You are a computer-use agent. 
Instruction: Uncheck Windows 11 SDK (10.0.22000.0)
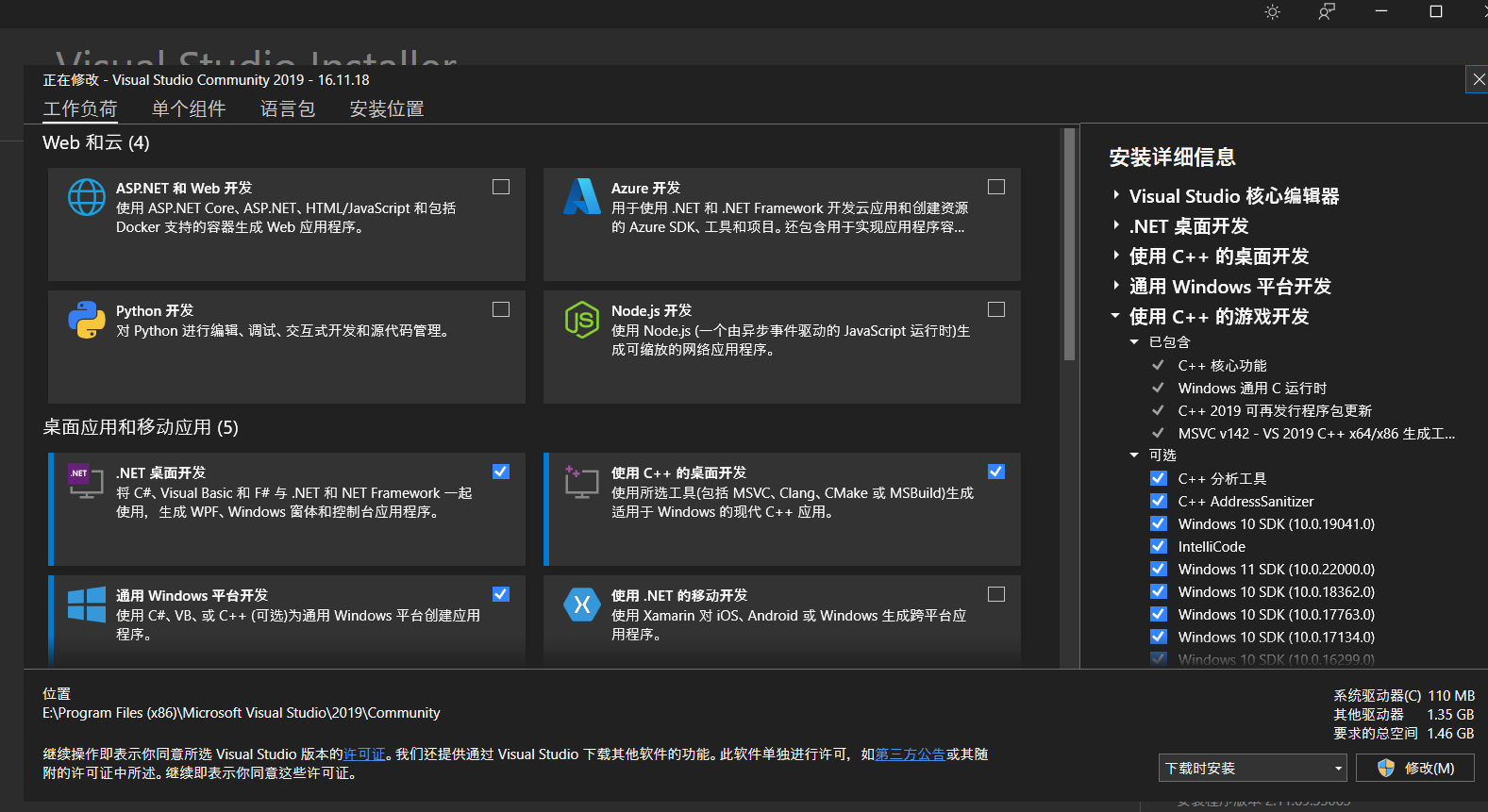pos(1159,569)
